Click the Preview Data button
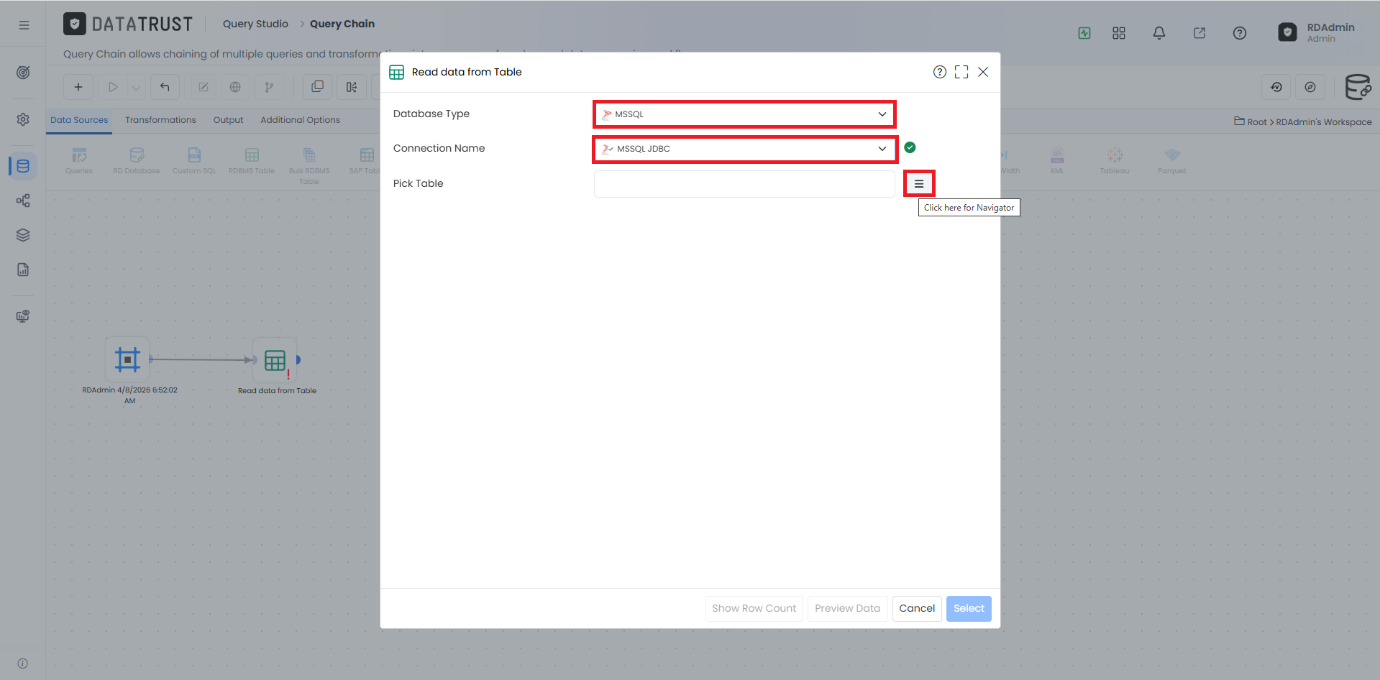The width and height of the screenshot is (1380, 680). pyautogui.click(x=847, y=608)
